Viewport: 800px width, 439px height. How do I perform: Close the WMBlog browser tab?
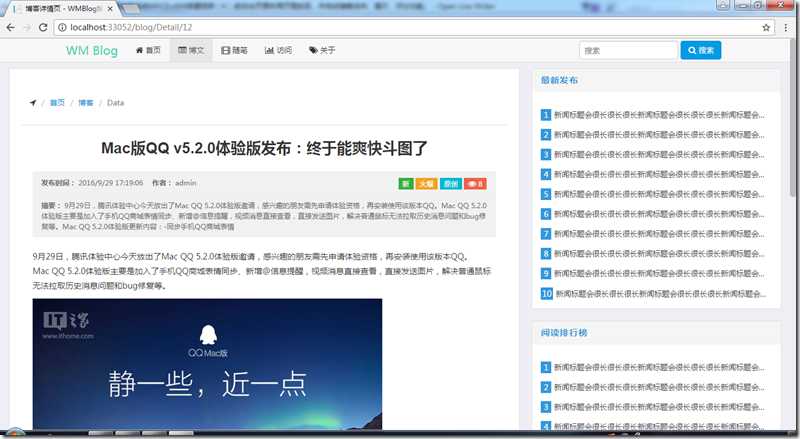click(x=110, y=9)
